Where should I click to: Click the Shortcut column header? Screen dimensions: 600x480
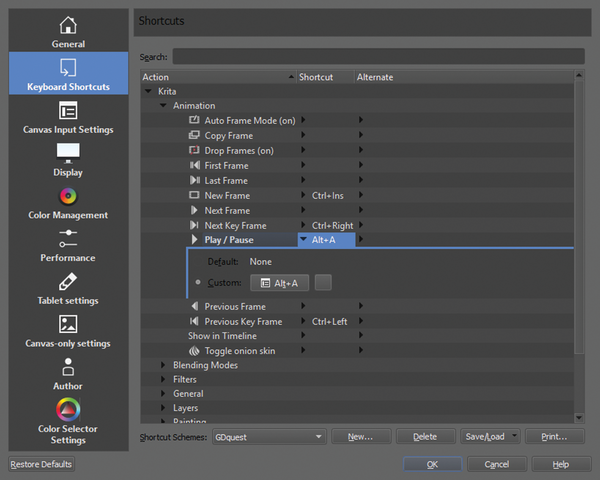click(x=326, y=77)
